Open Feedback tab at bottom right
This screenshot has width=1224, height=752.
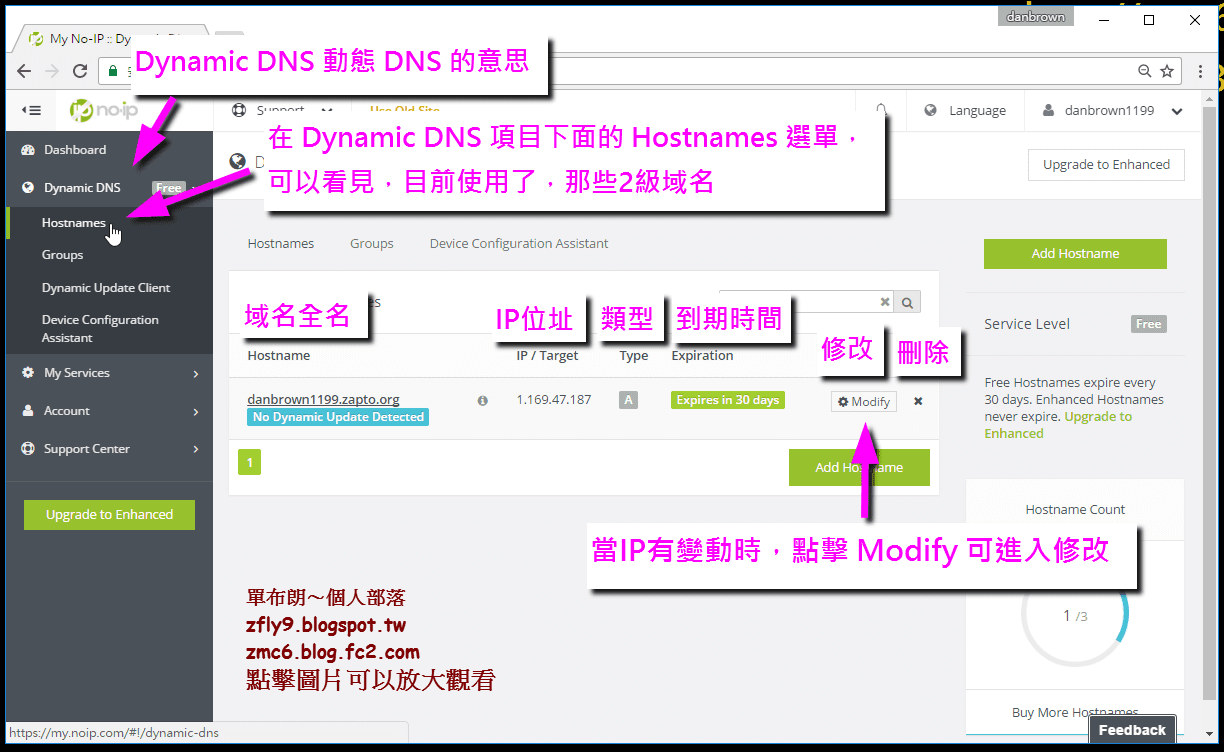click(x=1132, y=730)
